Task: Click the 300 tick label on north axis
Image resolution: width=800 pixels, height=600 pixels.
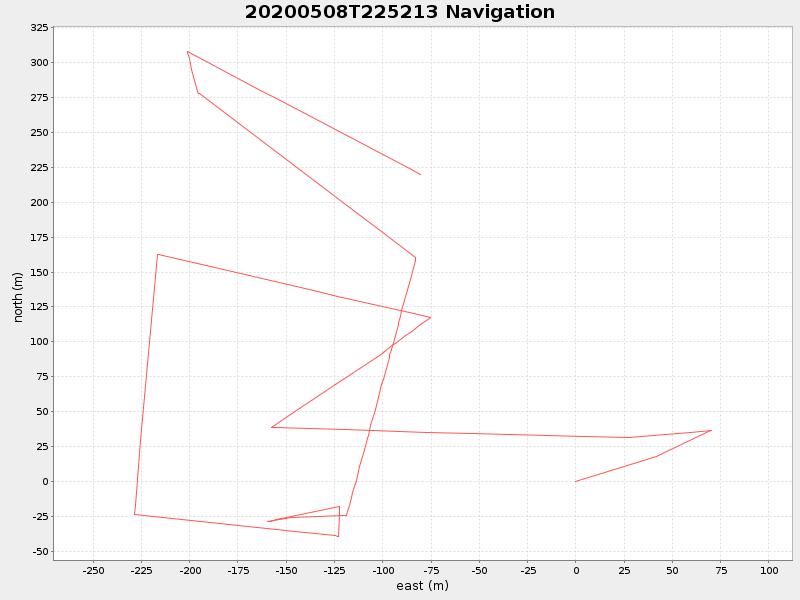Action: pos(39,62)
